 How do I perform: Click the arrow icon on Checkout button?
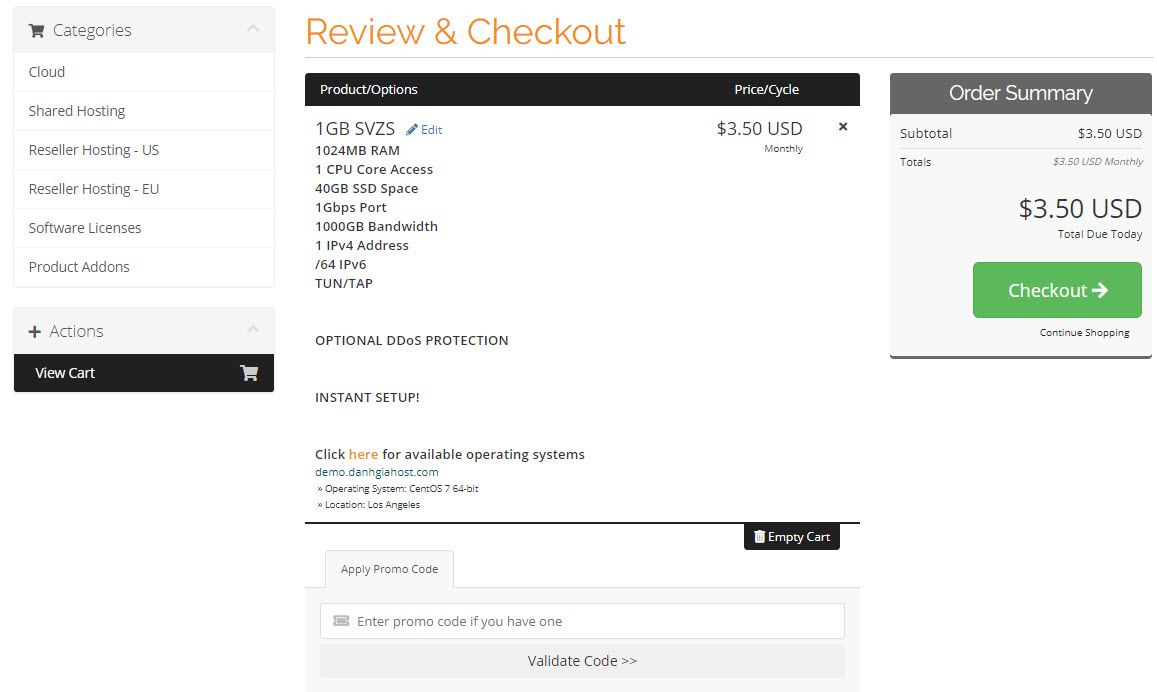(1100, 290)
